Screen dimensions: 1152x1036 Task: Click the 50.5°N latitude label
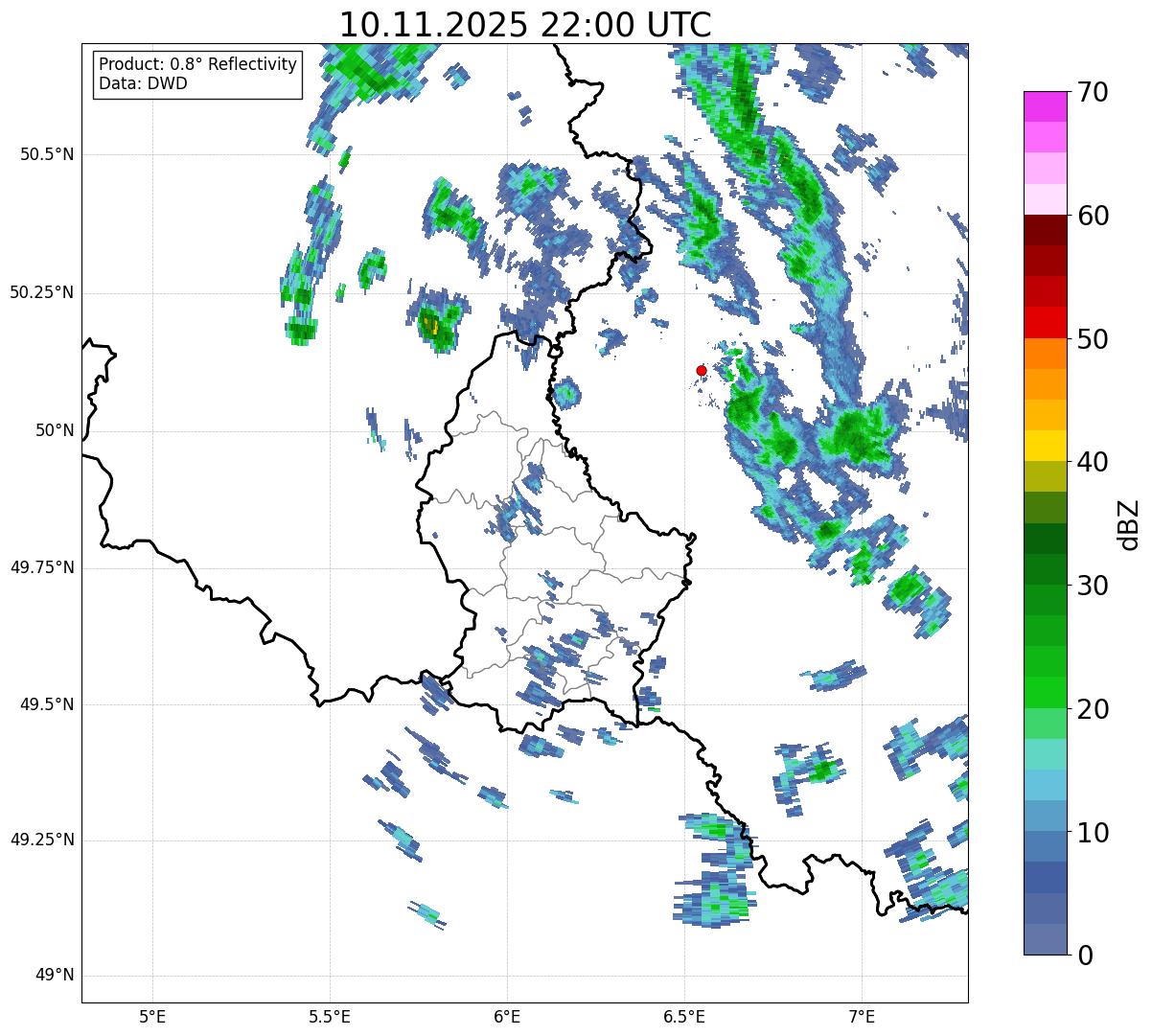47,154
